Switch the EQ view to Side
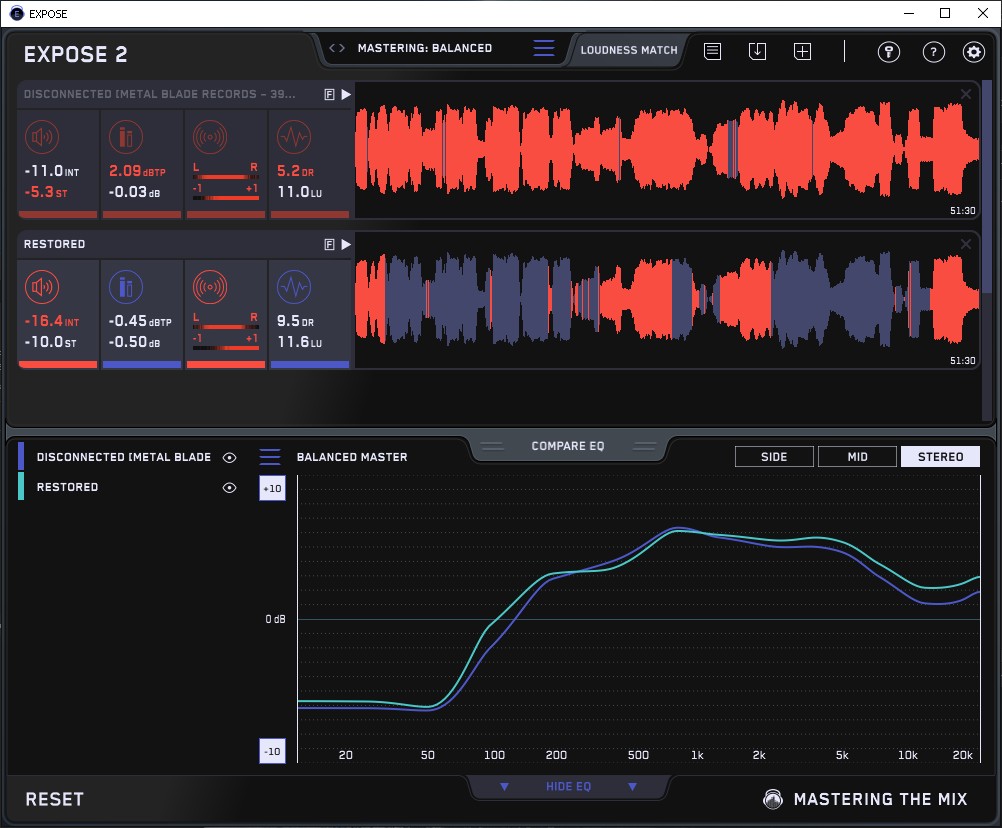 coord(774,457)
